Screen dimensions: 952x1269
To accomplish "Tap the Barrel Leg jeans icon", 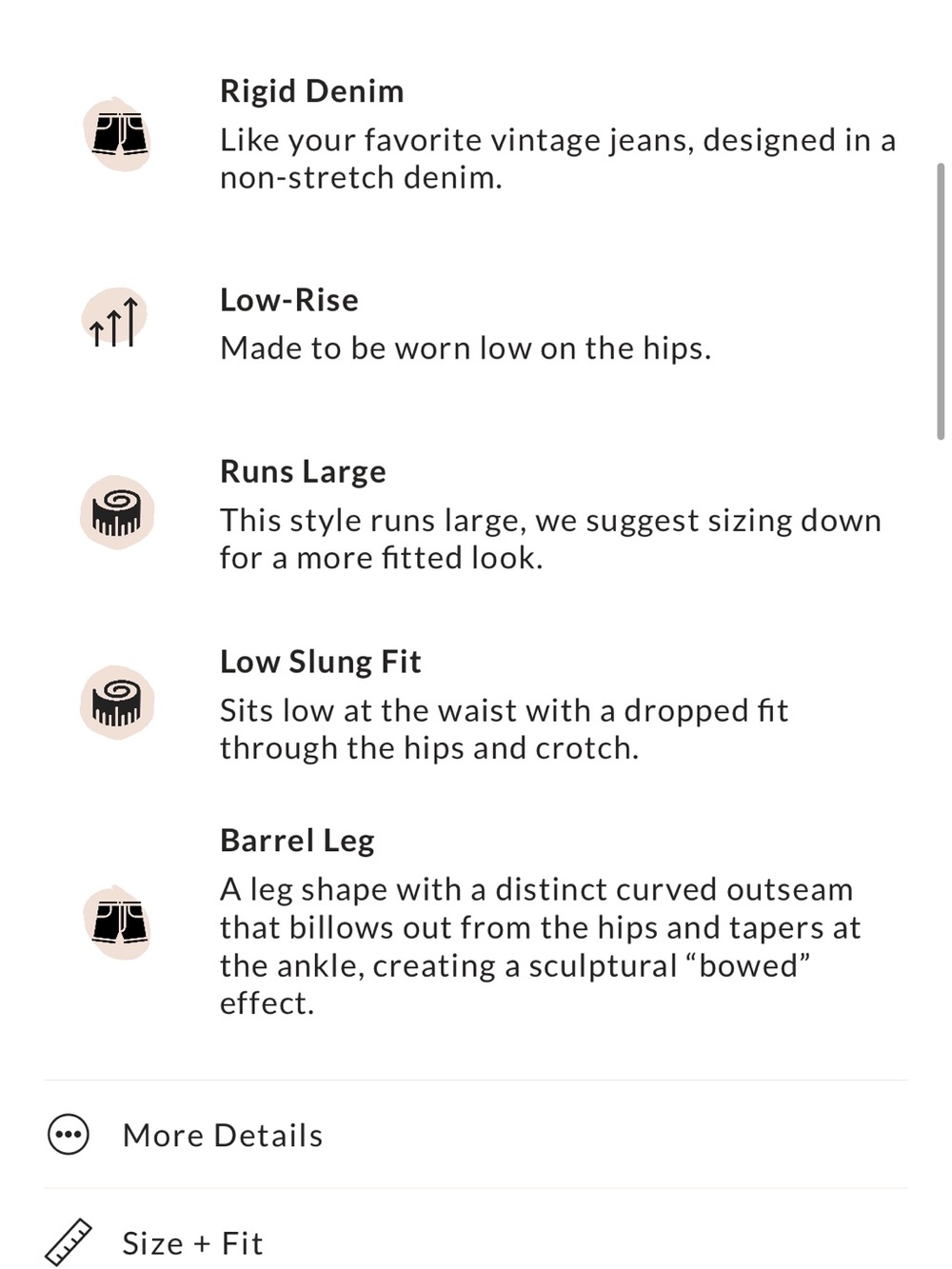I will point(117,922).
